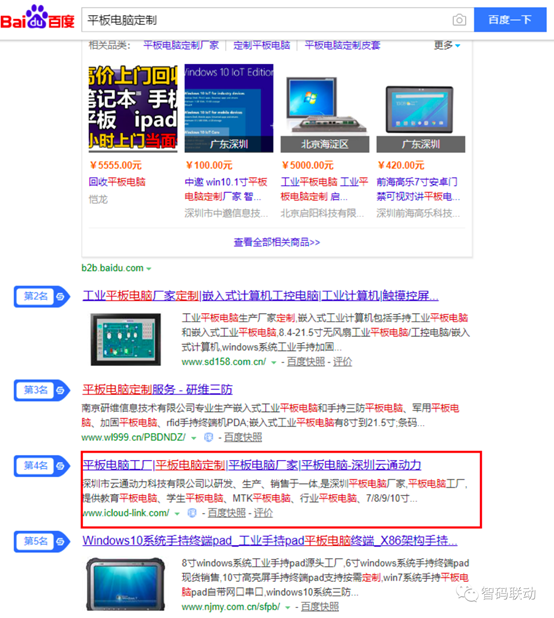Click seller 北京启阳科技有限...
Image resolution: width=554 pixels, height=618 pixels.
tap(322, 213)
